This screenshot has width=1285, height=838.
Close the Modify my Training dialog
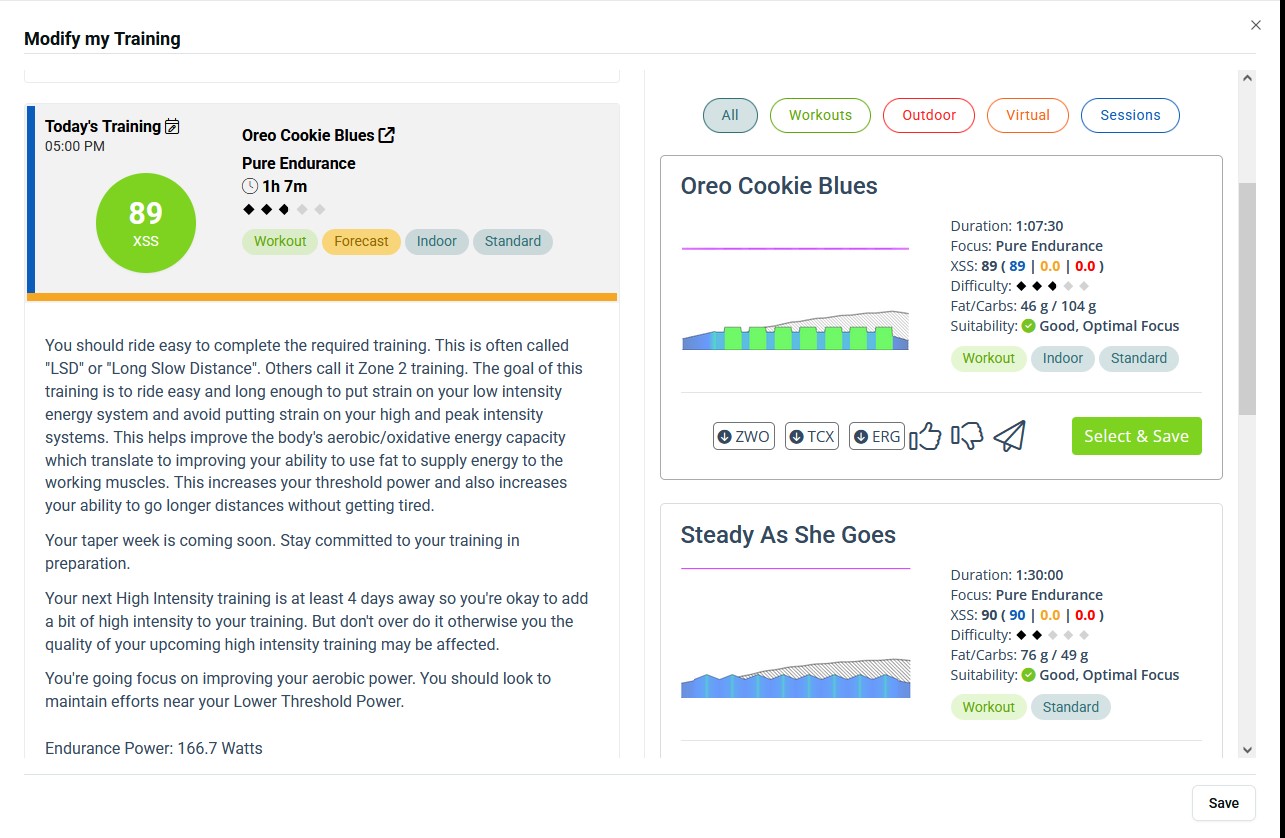coord(1256,25)
